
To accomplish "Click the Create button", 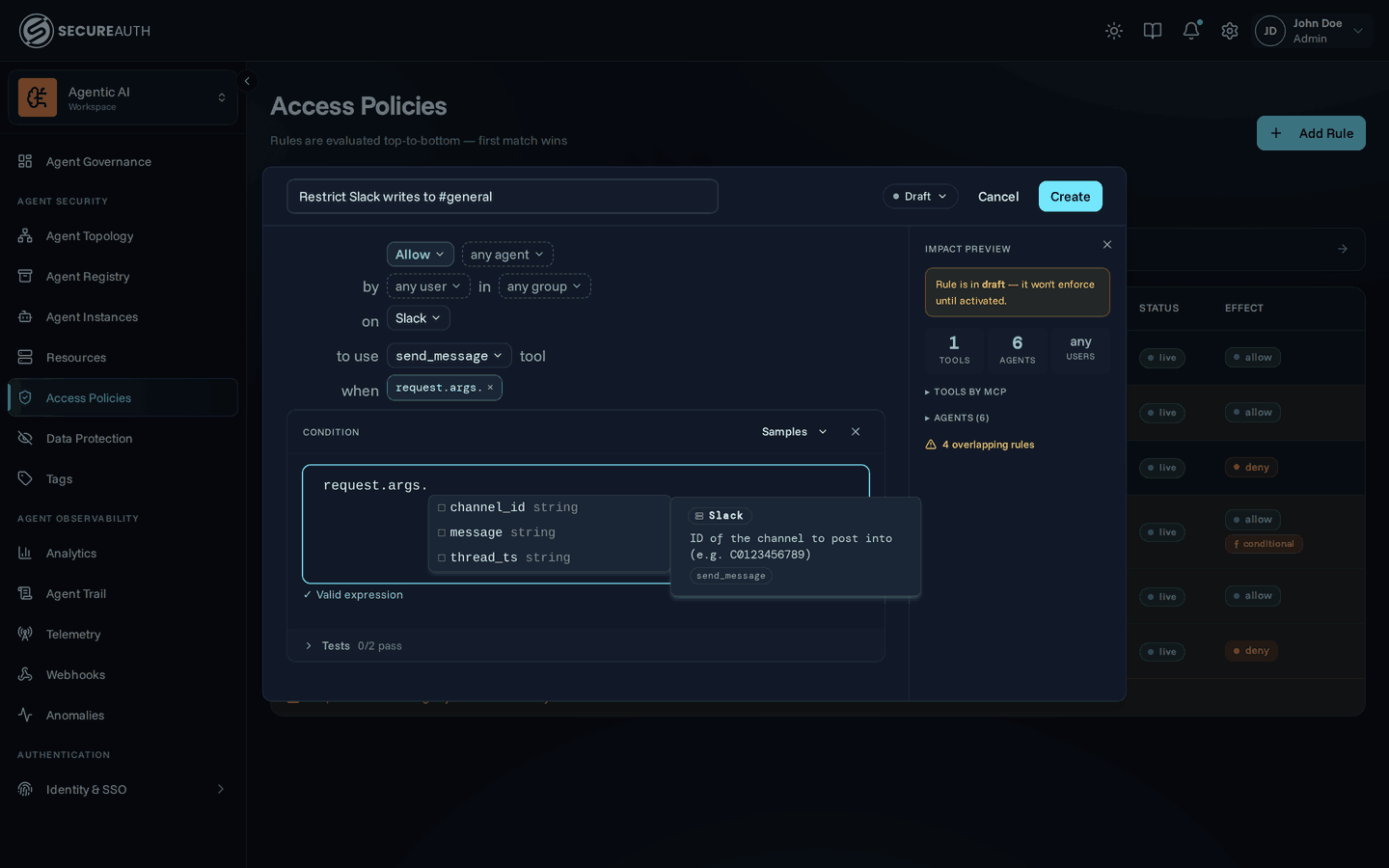I will click(x=1071, y=197).
